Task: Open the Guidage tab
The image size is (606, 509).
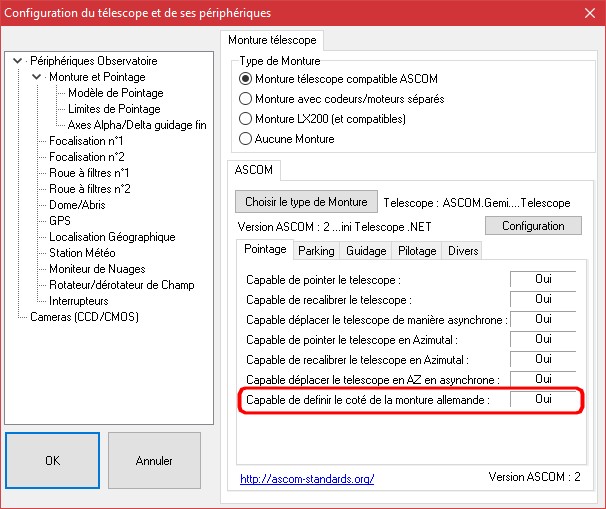Action: [x=367, y=250]
